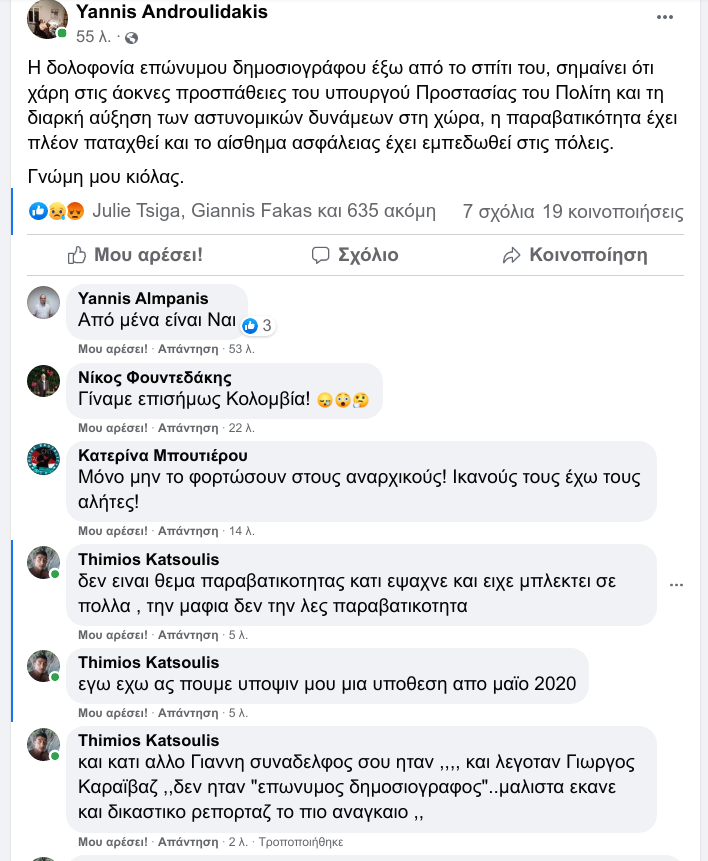Click the share arrow Κοινοποίηση icon
Viewport: 708px width, 861px height.
coord(511,255)
